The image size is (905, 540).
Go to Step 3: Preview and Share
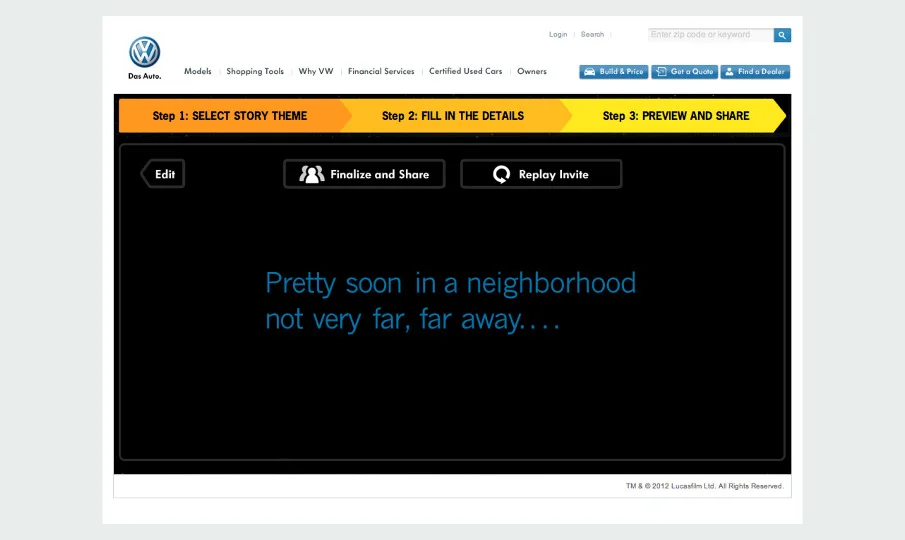click(676, 116)
